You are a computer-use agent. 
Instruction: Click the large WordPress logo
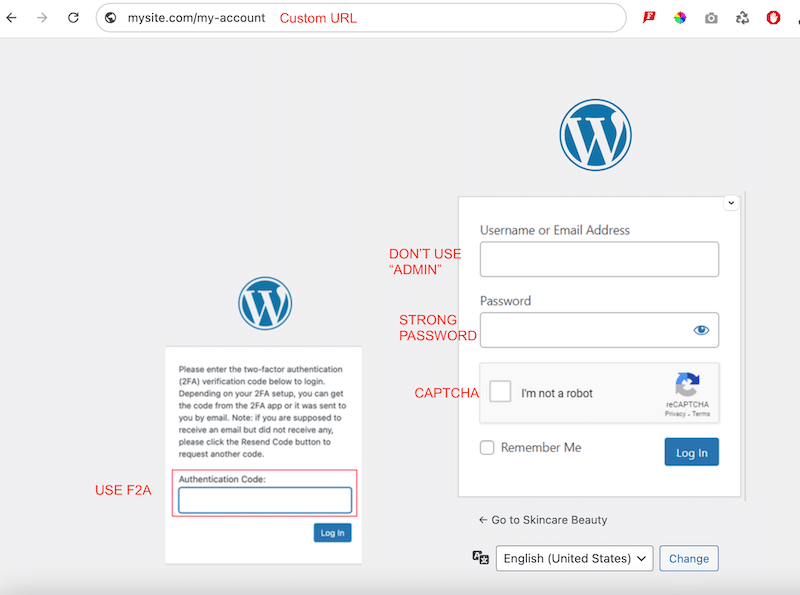[x=596, y=135]
